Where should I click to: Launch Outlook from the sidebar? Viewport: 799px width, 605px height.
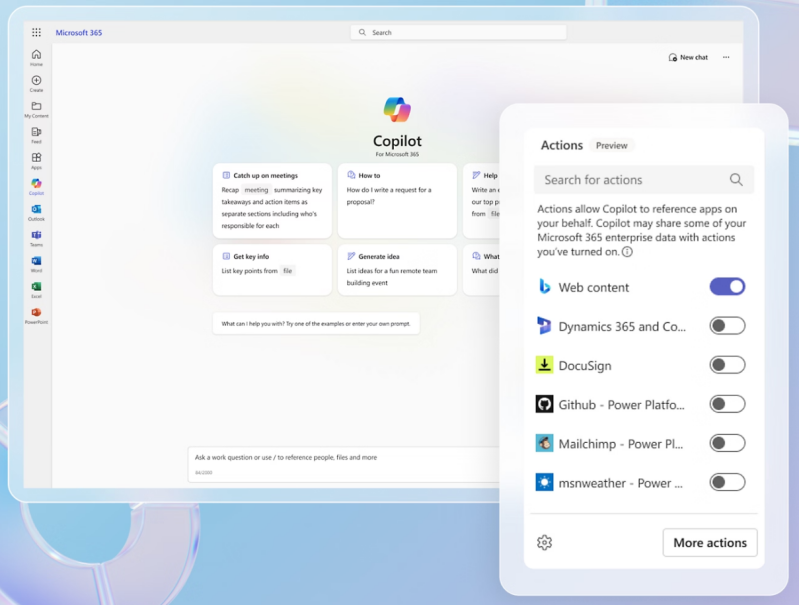(x=36, y=212)
